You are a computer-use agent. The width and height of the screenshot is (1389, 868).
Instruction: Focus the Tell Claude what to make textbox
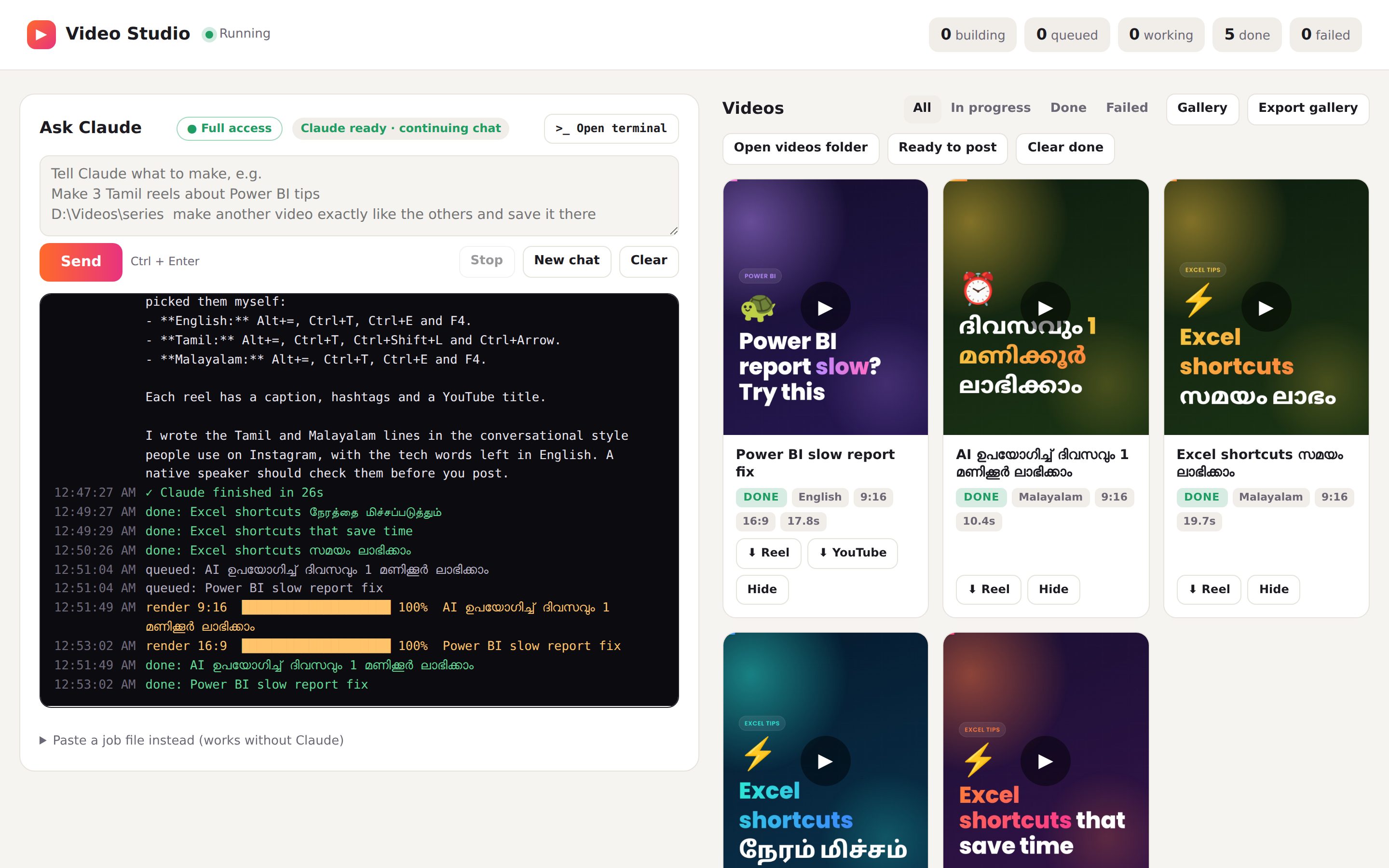coord(359,195)
